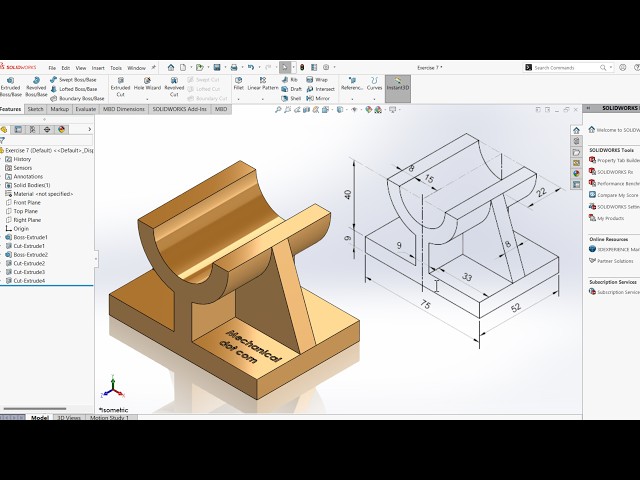Select the Extruded Boss/Base tool

click(11, 87)
